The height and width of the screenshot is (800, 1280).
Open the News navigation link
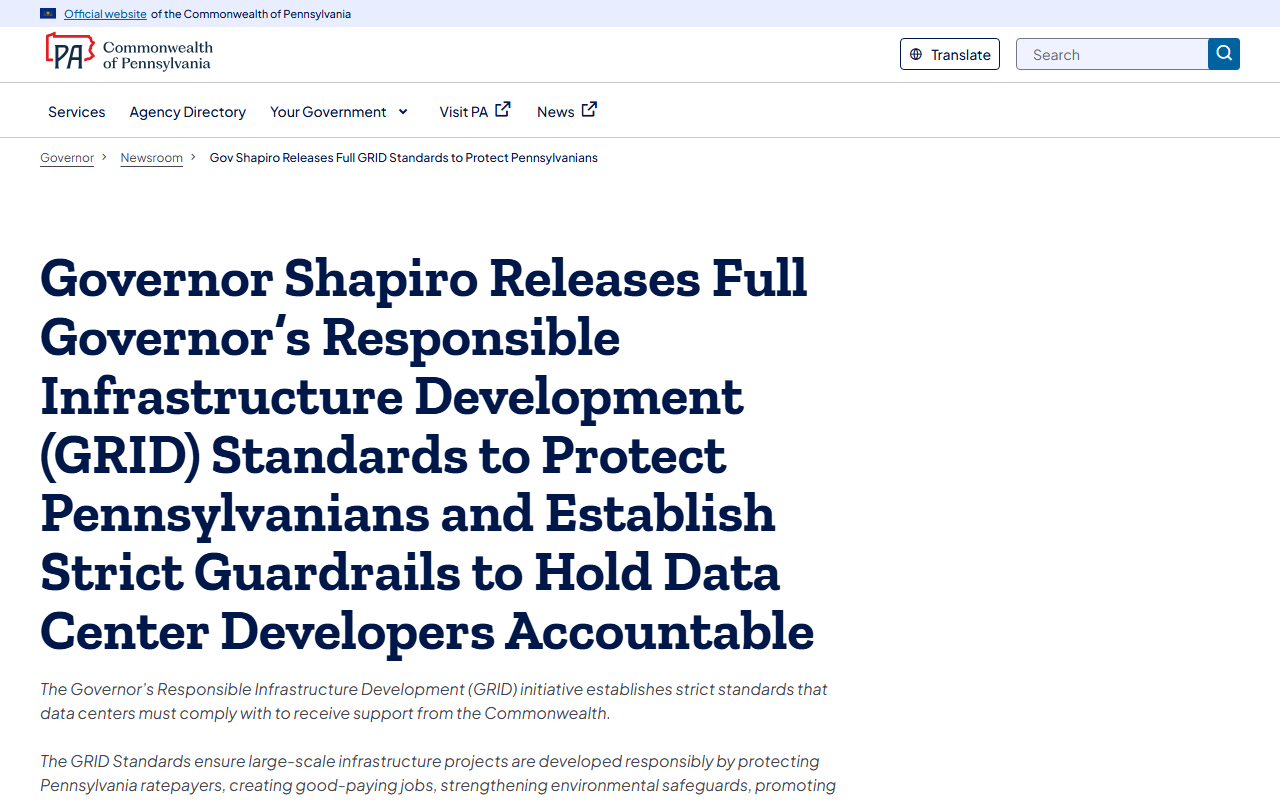567,111
